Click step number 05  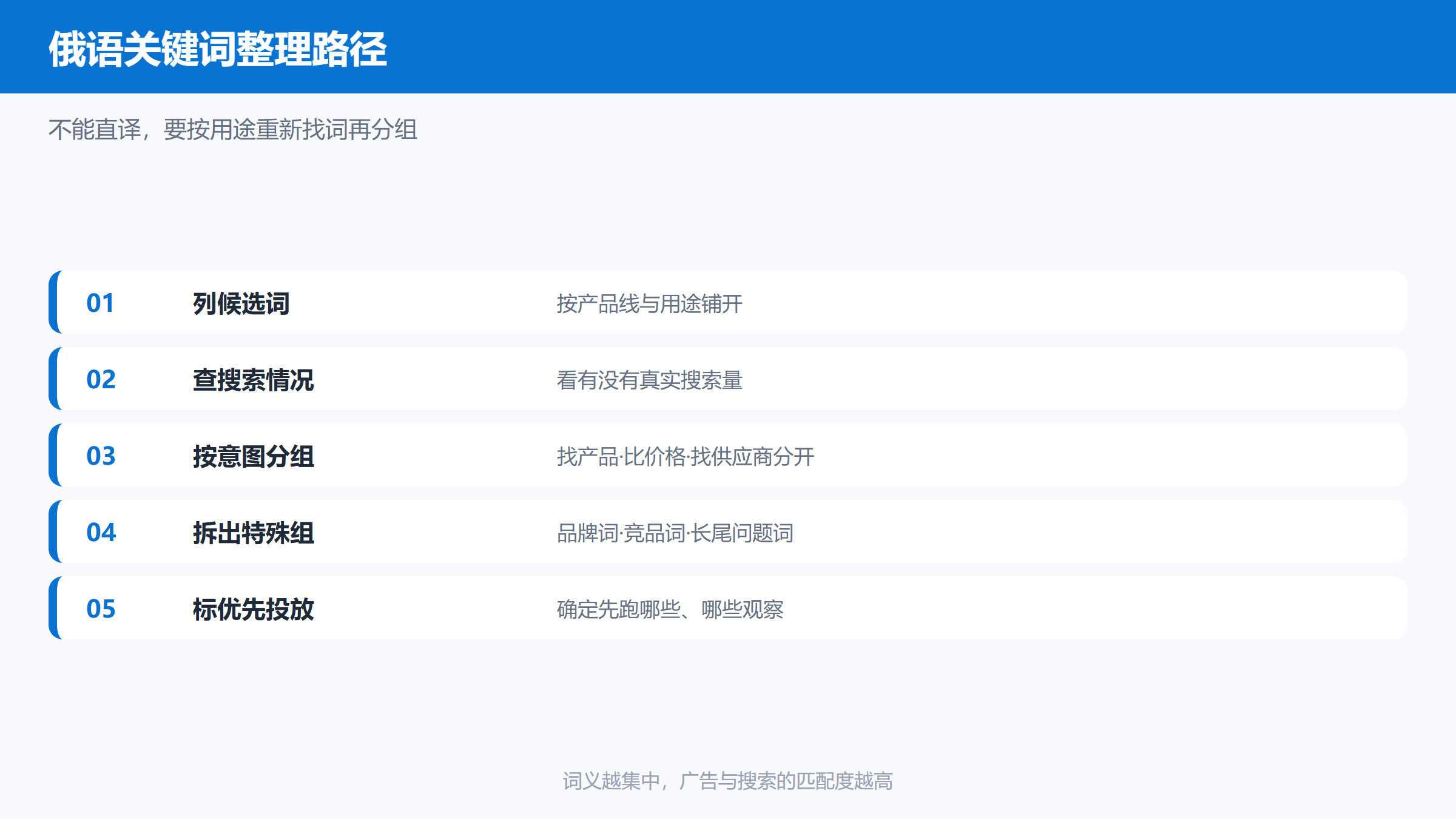101,608
